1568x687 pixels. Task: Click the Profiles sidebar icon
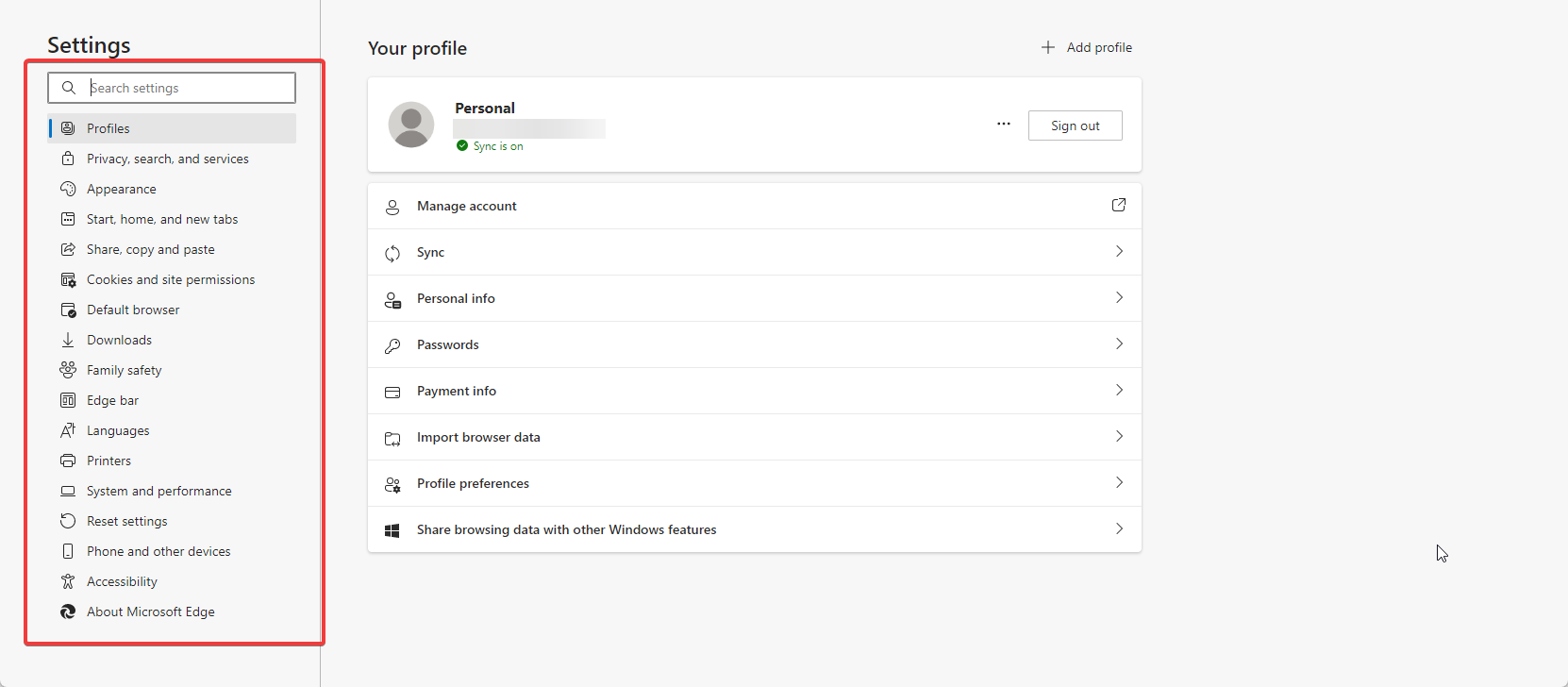click(68, 128)
